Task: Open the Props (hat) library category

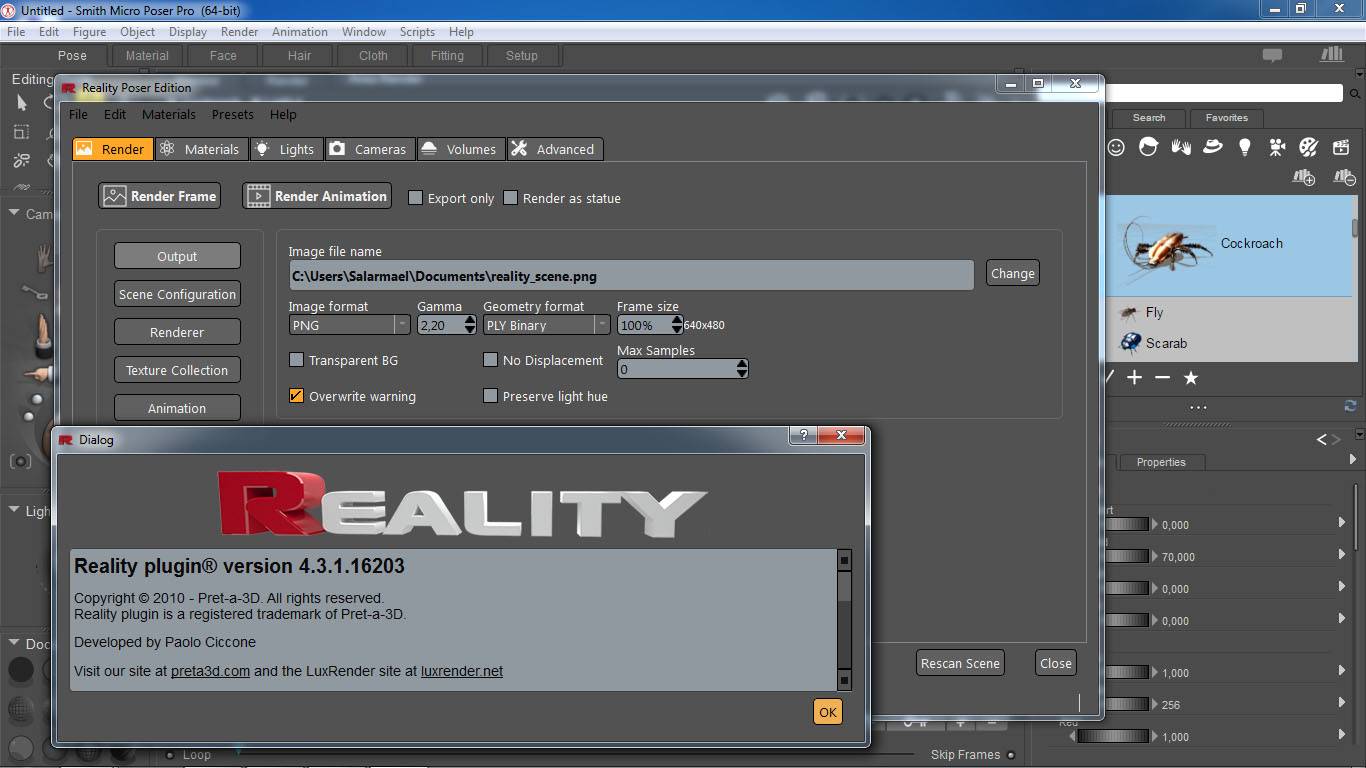Action: 1212,147
